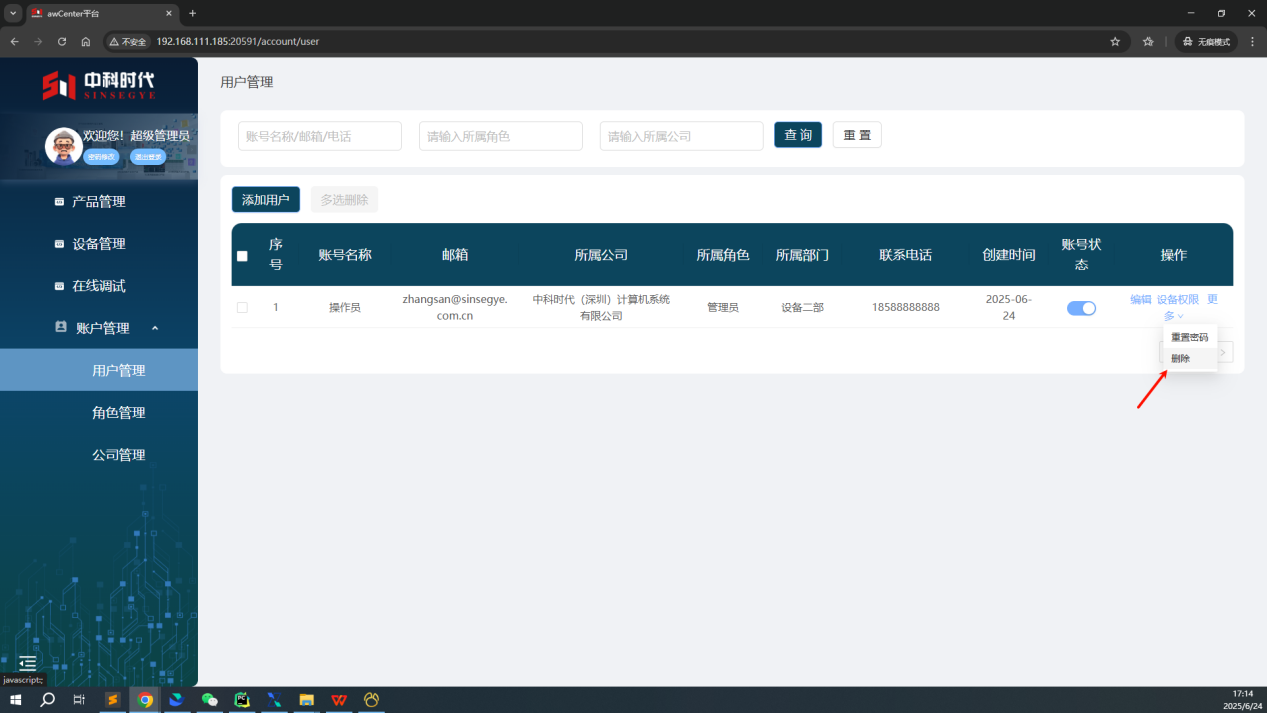The image size is (1267, 713).
Task: Click the 设备权限 link for 操作员
Action: point(1177,300)
